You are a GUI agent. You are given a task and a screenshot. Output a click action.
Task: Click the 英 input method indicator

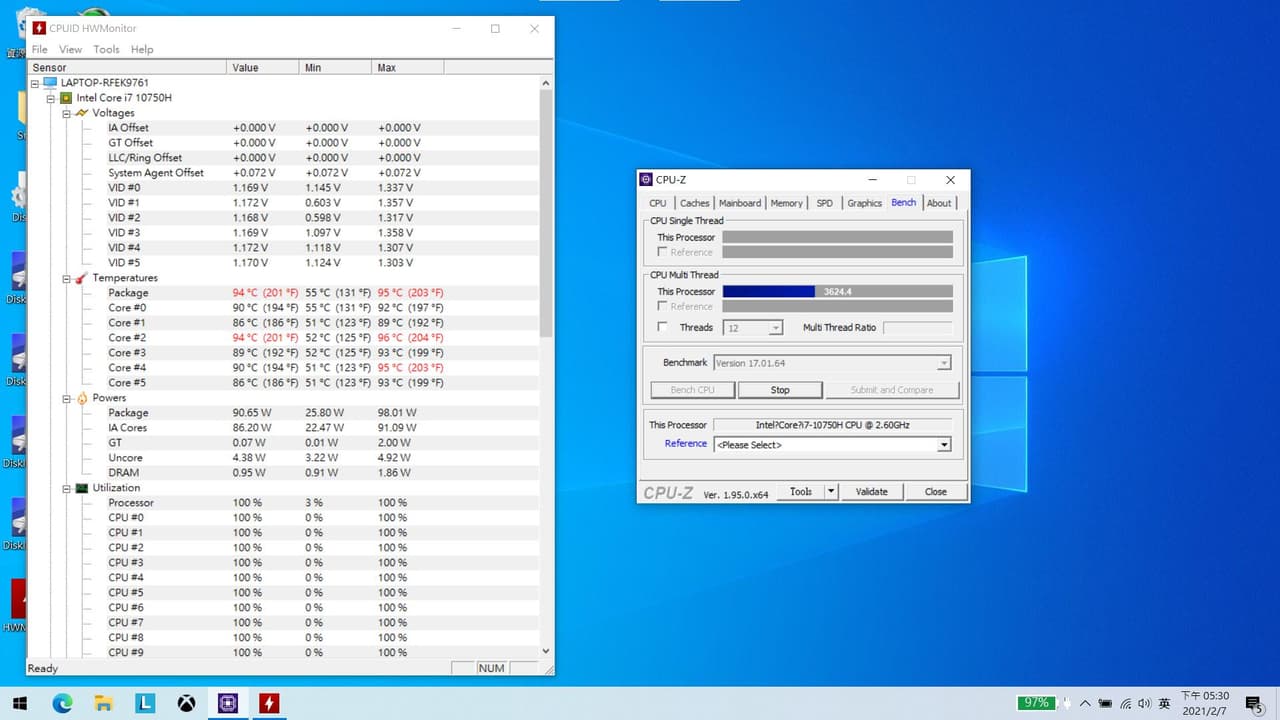1164,703
